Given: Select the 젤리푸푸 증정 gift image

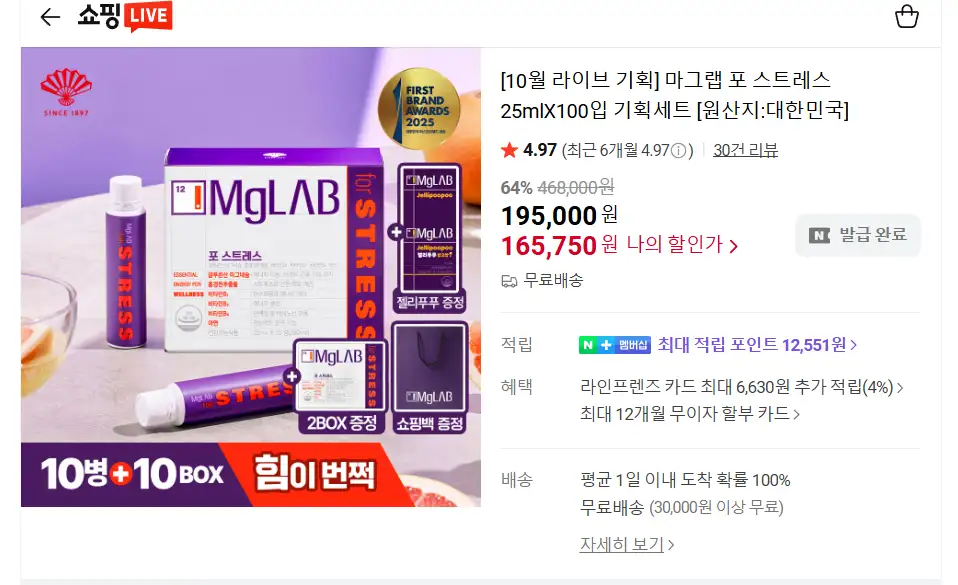Looking at the screenshot, I should (430, 238).
